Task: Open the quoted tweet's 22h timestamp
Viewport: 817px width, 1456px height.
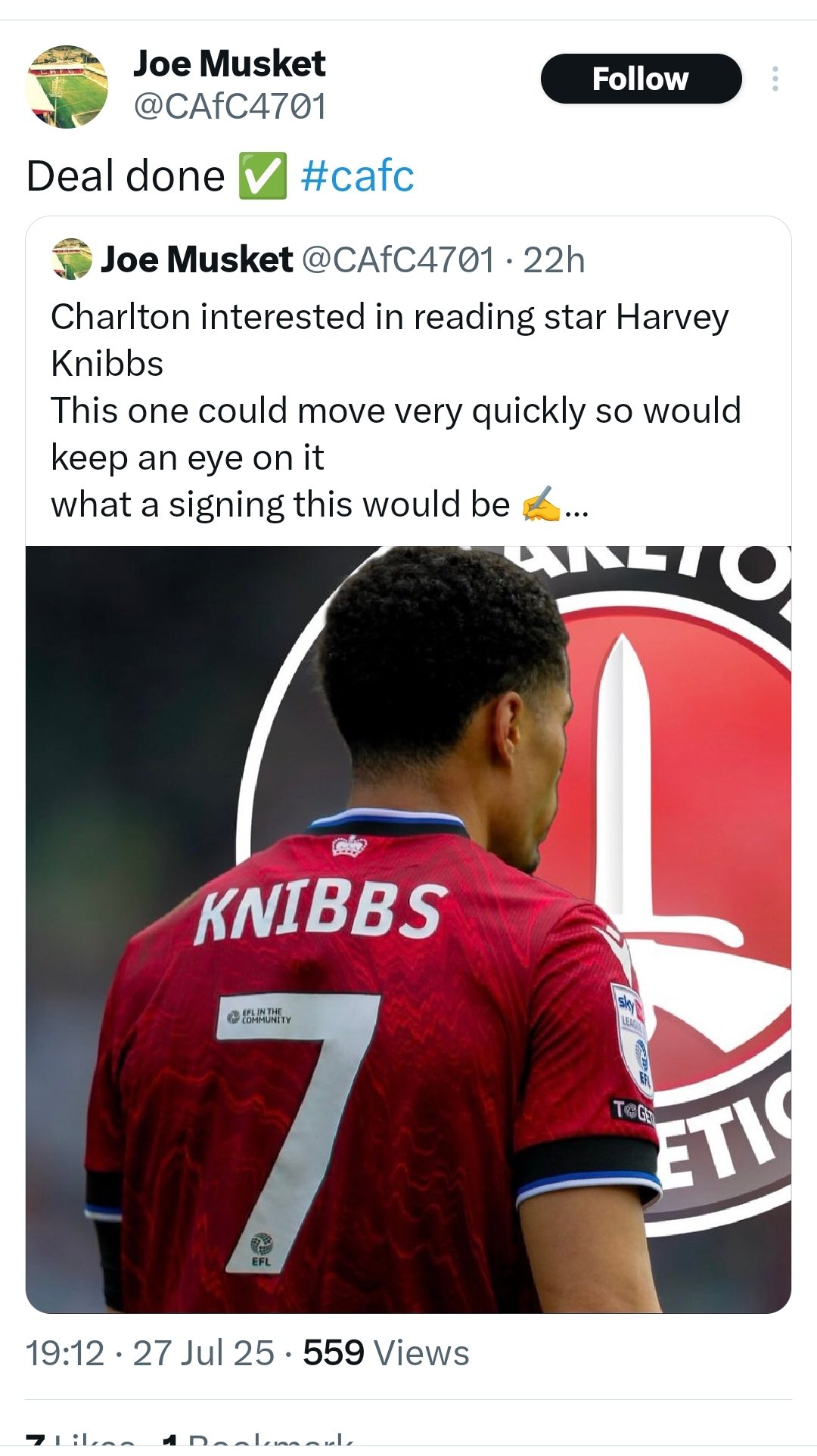Action: pyautogui.click(x=554, y=260)
